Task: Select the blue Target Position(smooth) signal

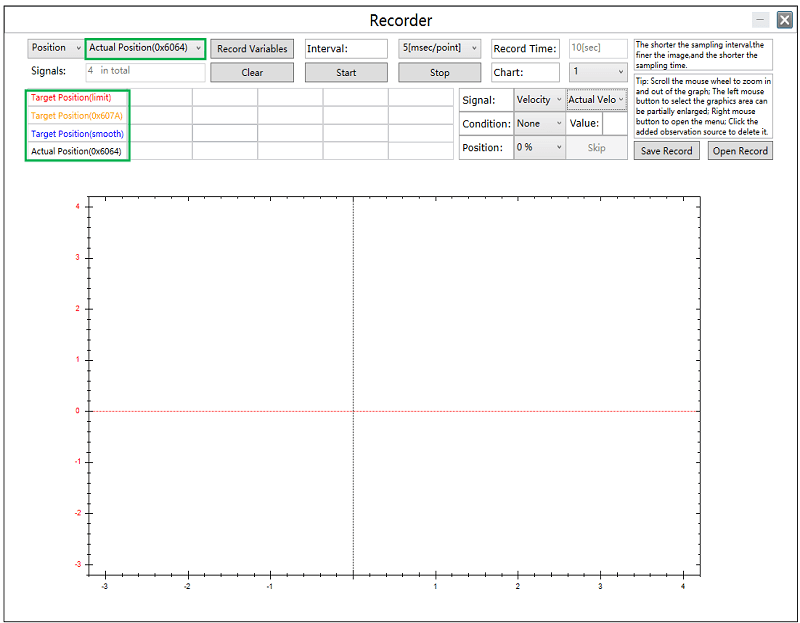Action: [x=77, y=134]
